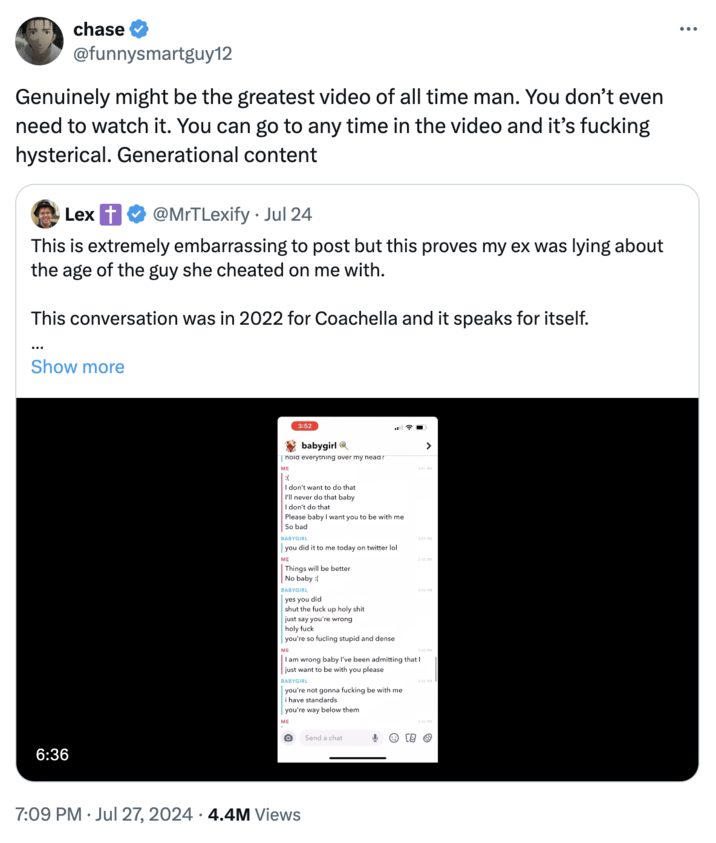
Task: Open the tweet's more options menu
Action: 687,28
